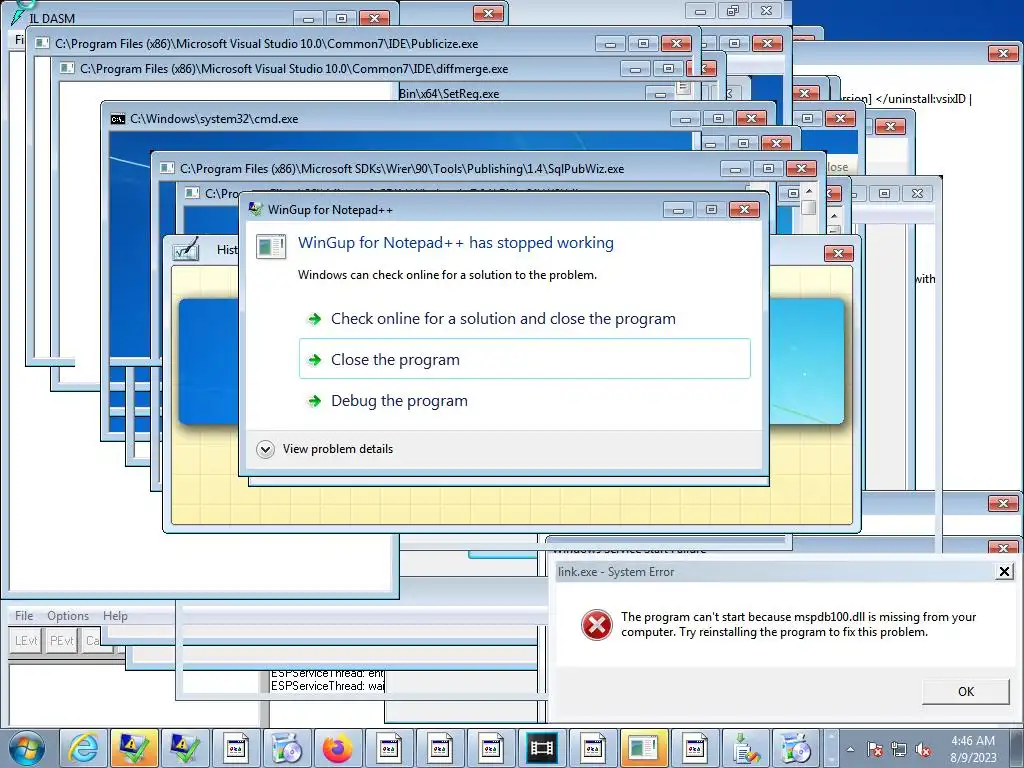The height and width of the screenshot is (768, 1024).
Task: Dismiss link.exe System Error with X button
Action: point(1004,571)
